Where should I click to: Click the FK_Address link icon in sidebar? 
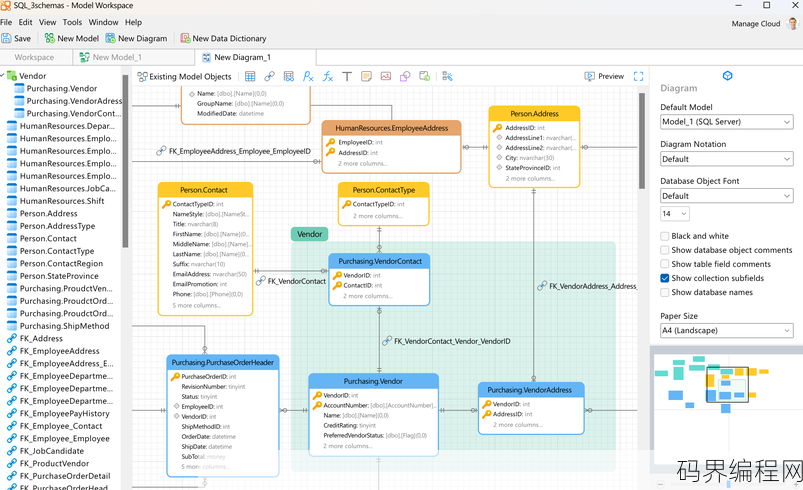[x=12, y=338]
